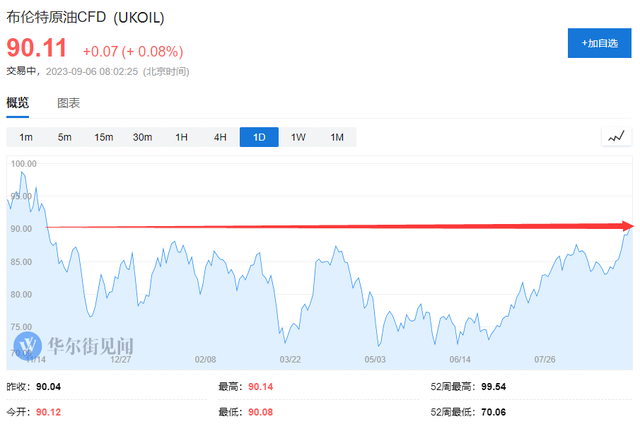Image resolution: width=640 pixels, height=424 pixels.
Task: Click the 85.00 y-axis label
Action: pos(21,262)
